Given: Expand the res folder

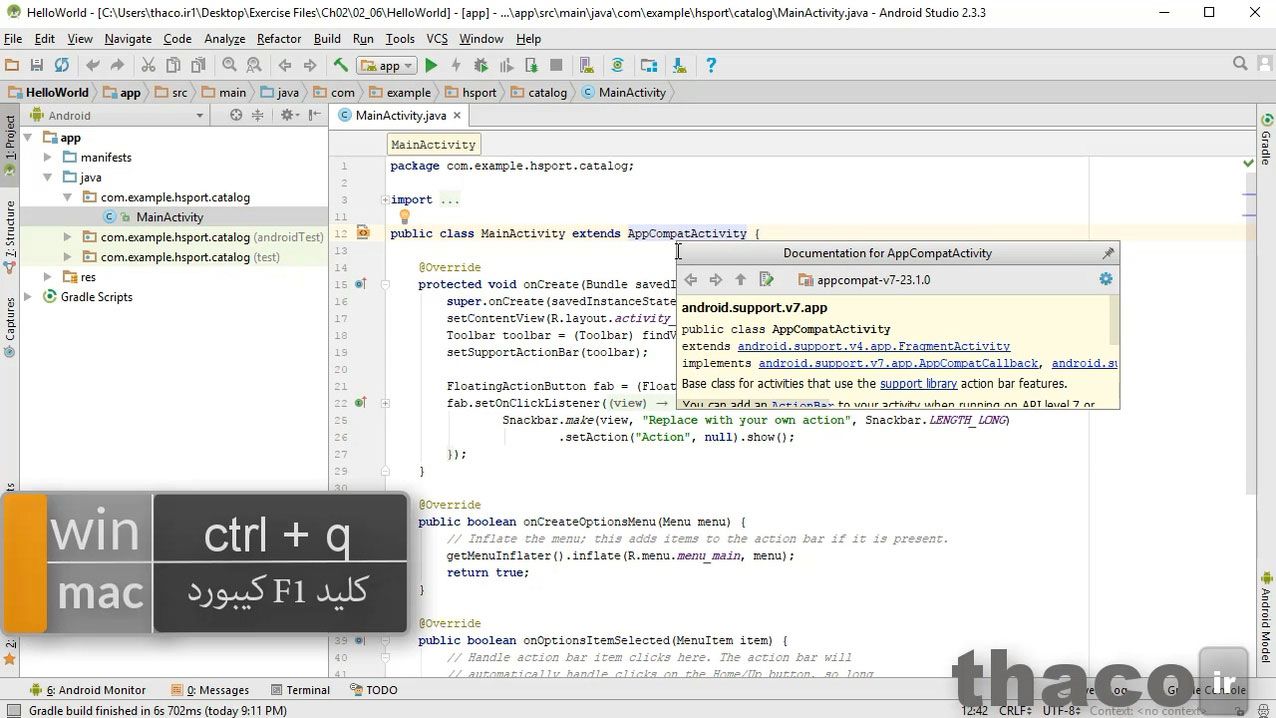Looking at the screenshot, I should [x=48, y=277].
